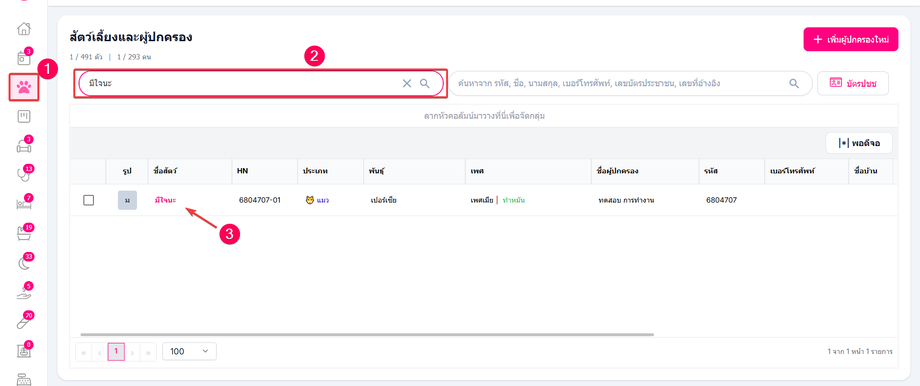Click breed cell เปอร์เซีย
Viewport: 920px width, 386px height.
tap(384, 200)
